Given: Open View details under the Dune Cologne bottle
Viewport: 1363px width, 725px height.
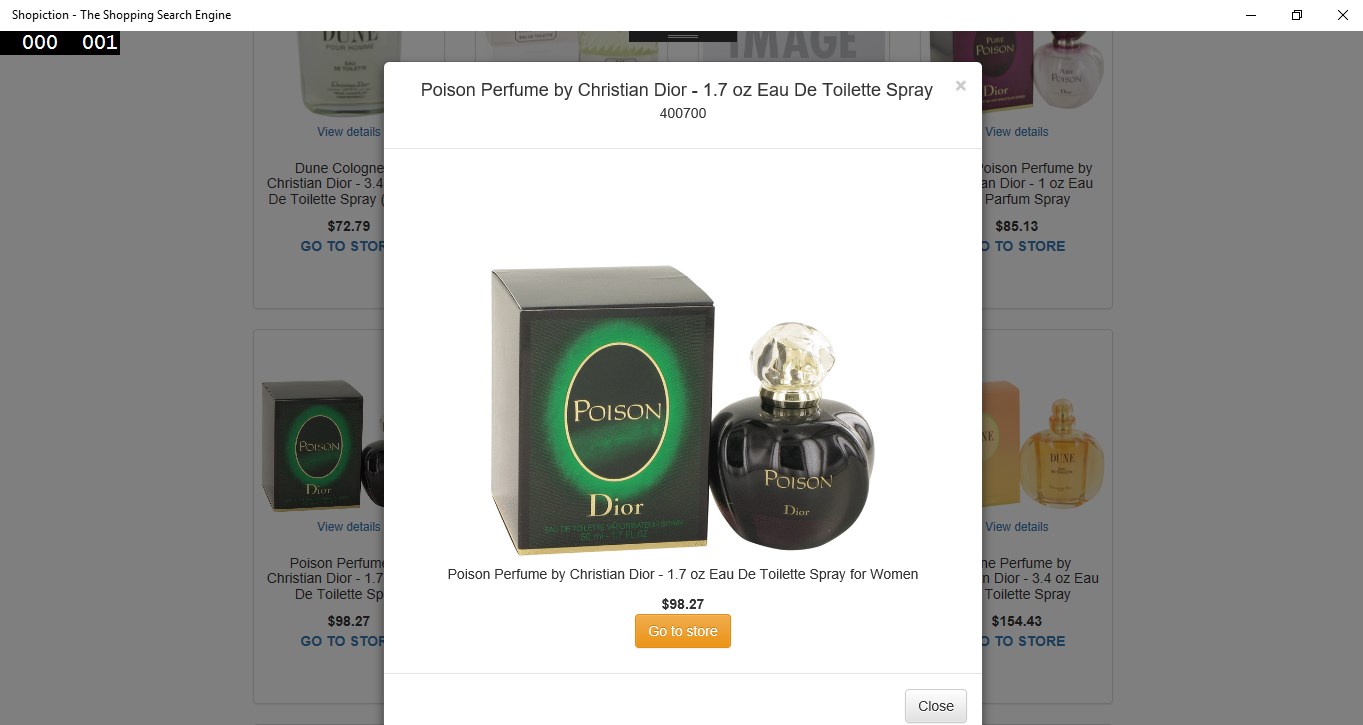Looking at the screenshot, I should click(x=349, y=132).
